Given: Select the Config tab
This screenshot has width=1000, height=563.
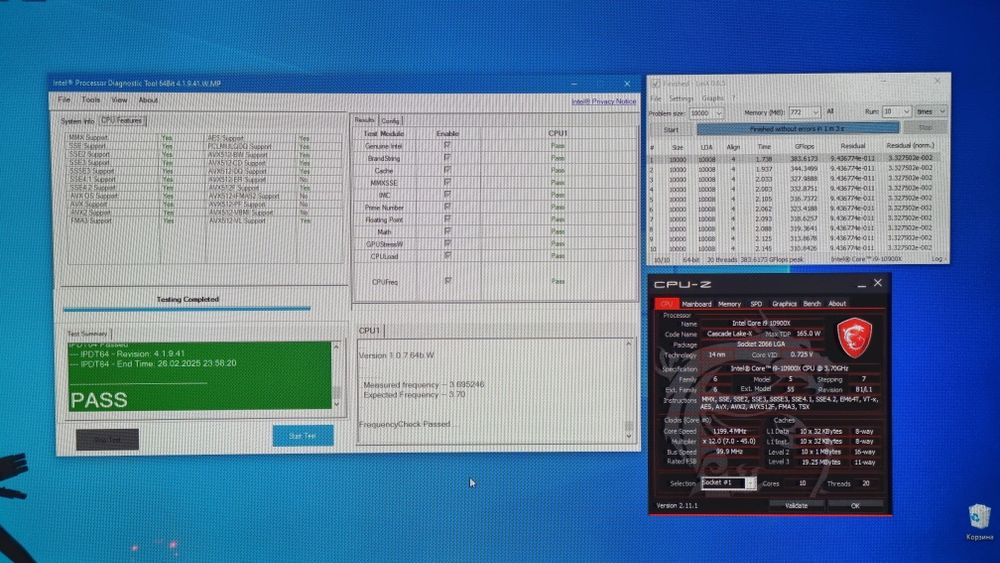Looking at the screenshot, I should click(390, 121).
